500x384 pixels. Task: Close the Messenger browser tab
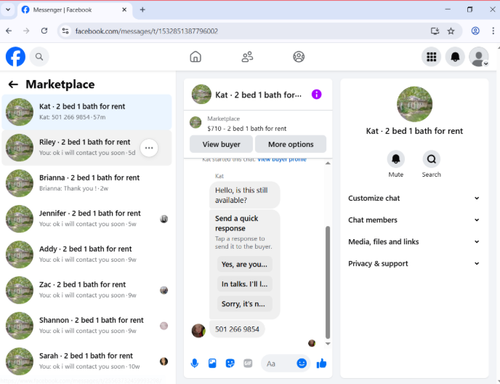[x=124, y=10]
